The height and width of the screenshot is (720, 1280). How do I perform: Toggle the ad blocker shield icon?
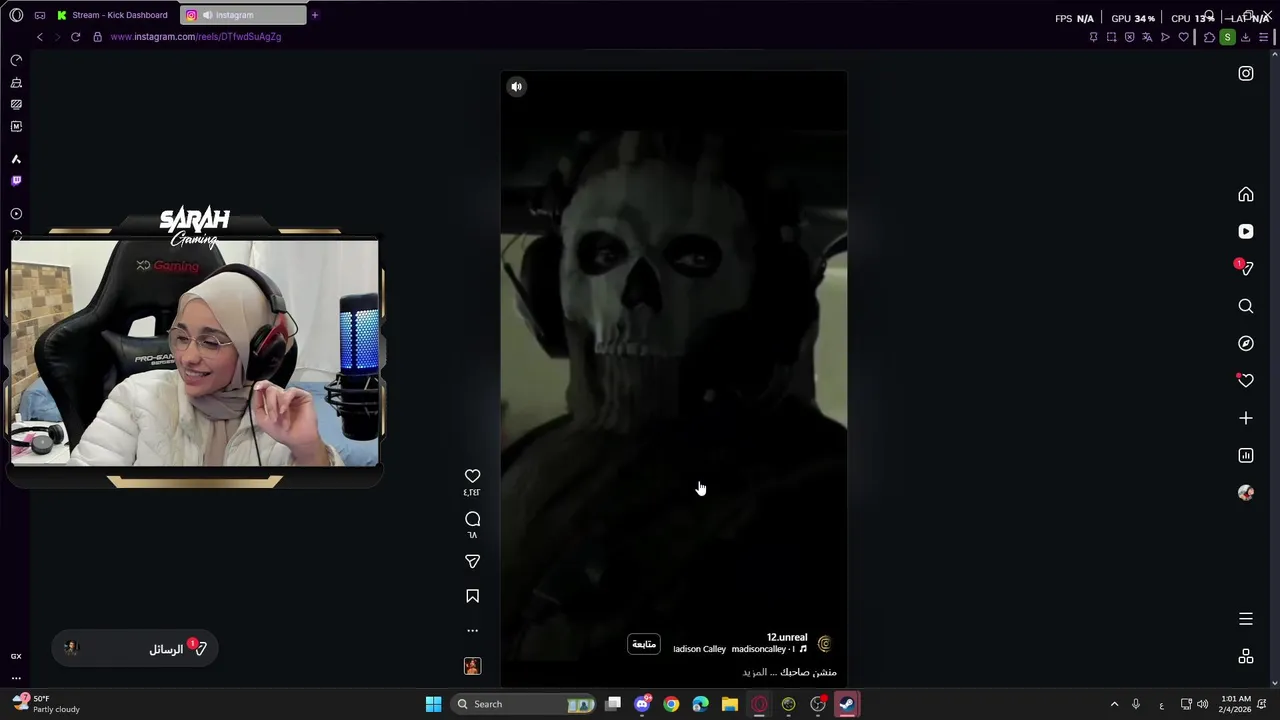coord(1129,37)
